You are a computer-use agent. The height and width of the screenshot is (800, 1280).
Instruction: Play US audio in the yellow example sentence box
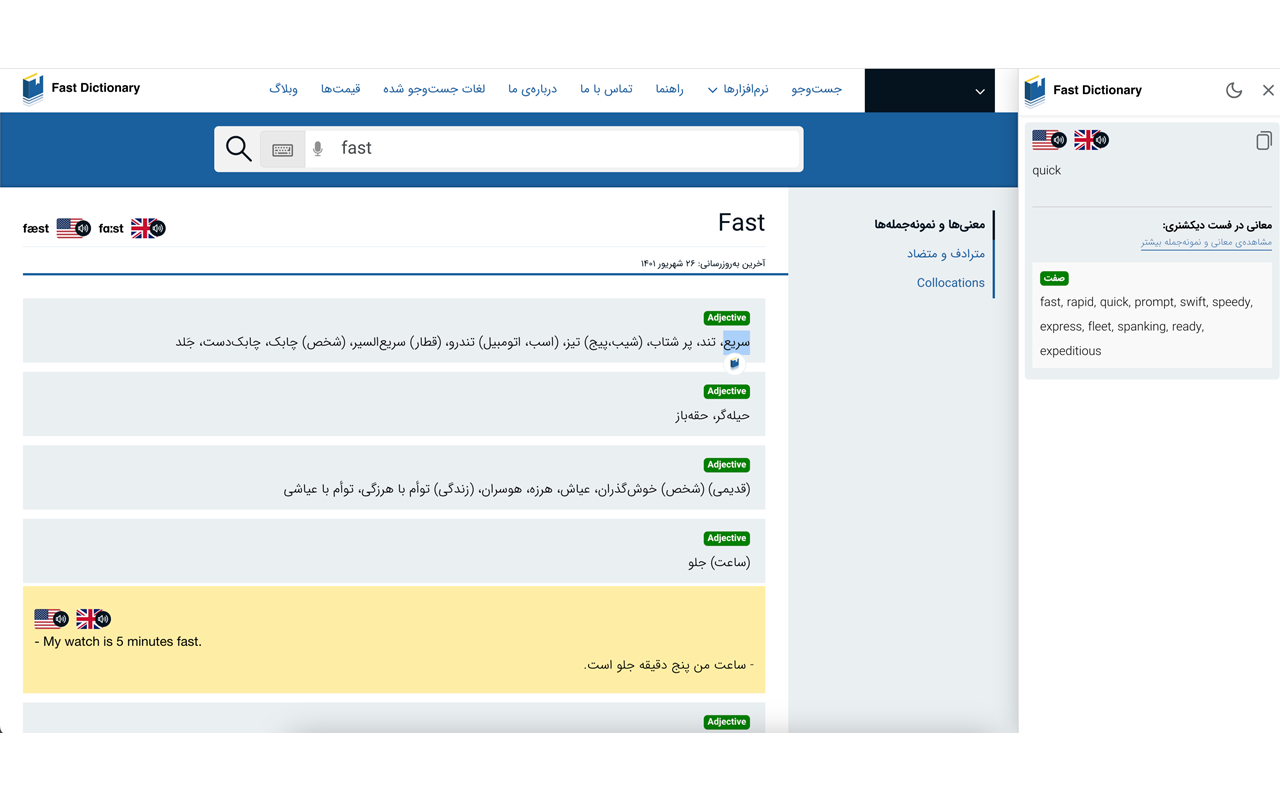tap(52, 618)
